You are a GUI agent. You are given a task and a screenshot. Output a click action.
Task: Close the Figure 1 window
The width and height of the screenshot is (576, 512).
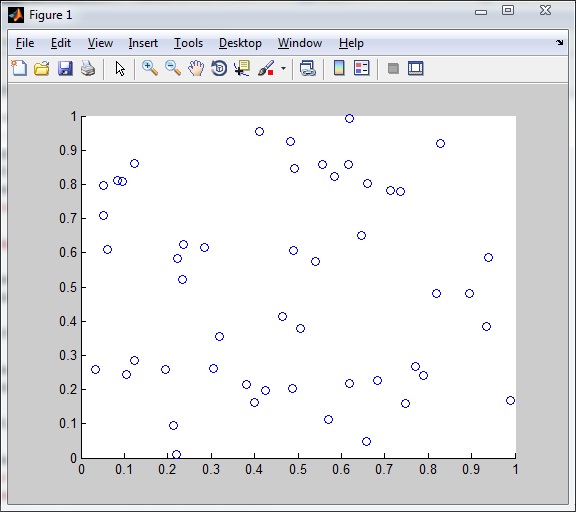click(x=546, y=10)
